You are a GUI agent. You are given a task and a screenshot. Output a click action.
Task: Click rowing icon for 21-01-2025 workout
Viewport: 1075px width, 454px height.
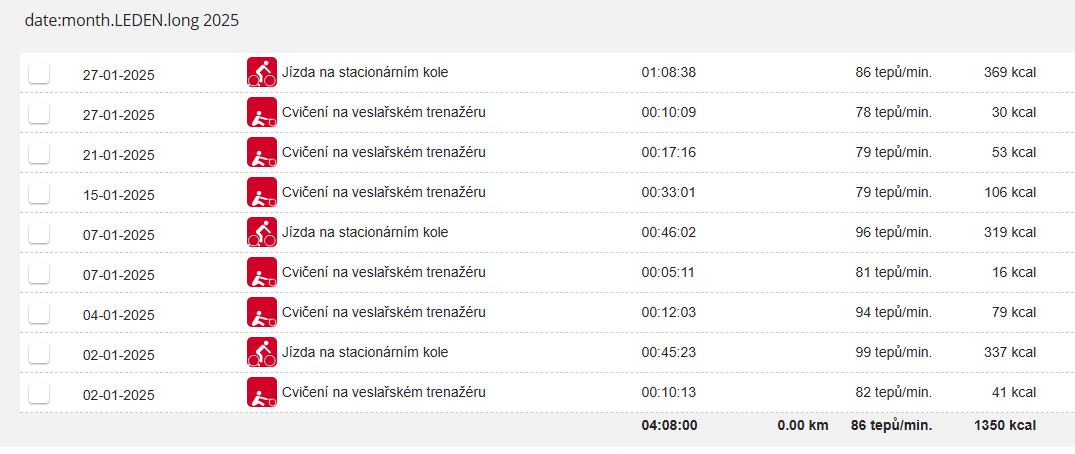(261, 152)
